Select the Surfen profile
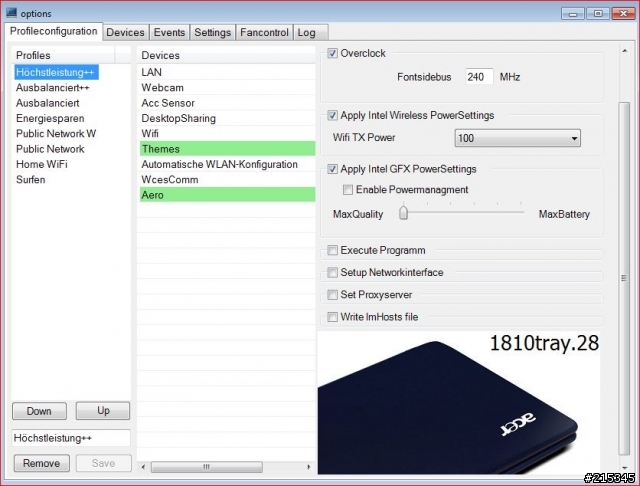 tap(30, 180)
